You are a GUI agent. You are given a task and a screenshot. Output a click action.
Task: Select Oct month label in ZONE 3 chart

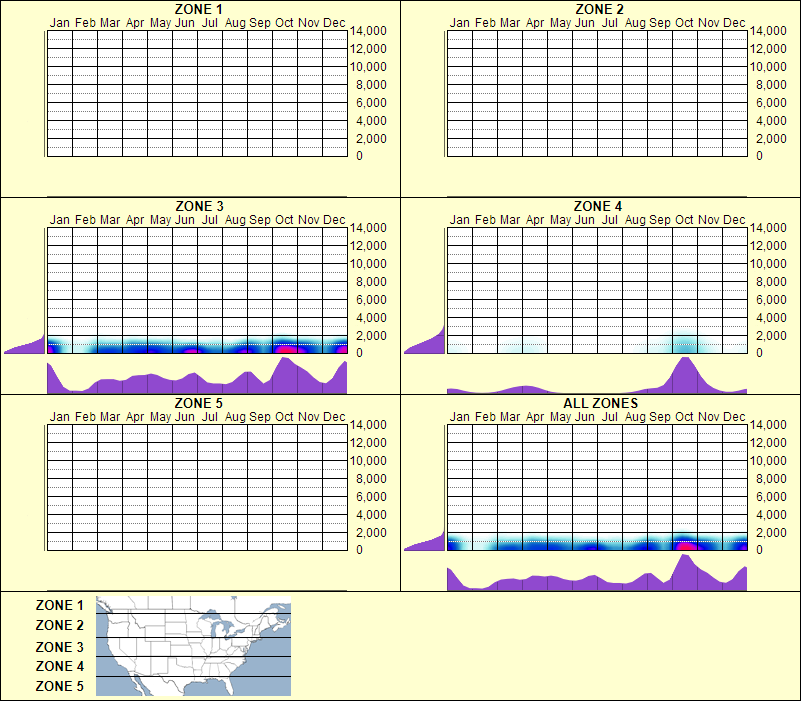[x=284, y=220]
